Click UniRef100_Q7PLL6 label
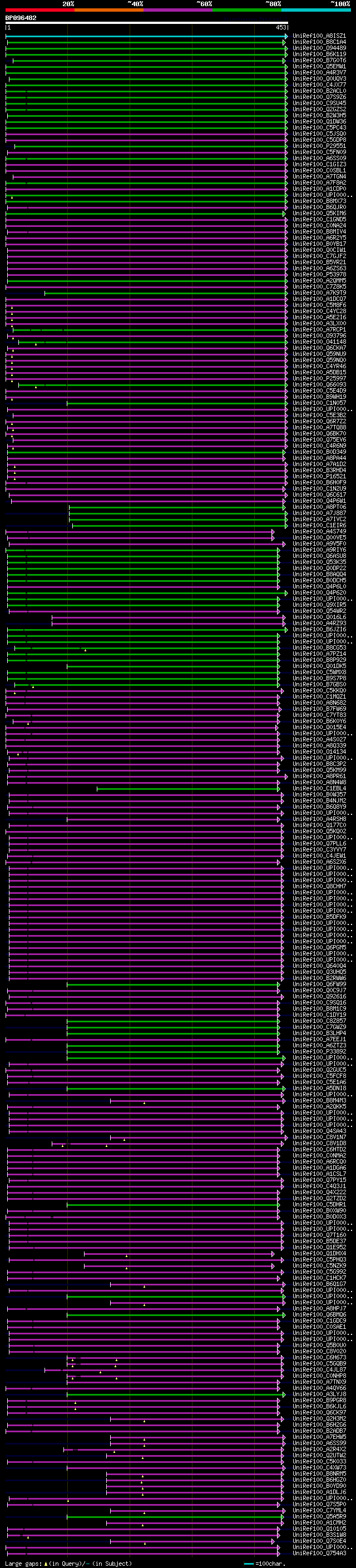The width and height of the screenshot is (356, 1568). tap(319, 844)
